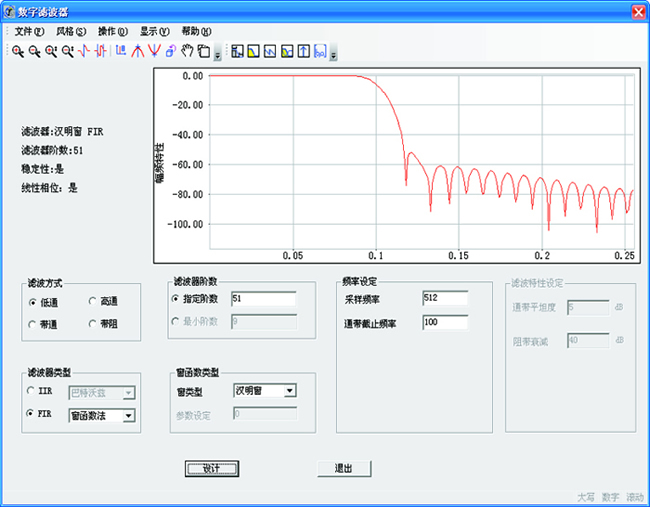Click the first zoom-in magnifier icon
Viewport: 650px width, 507px height.
[17, 50]
